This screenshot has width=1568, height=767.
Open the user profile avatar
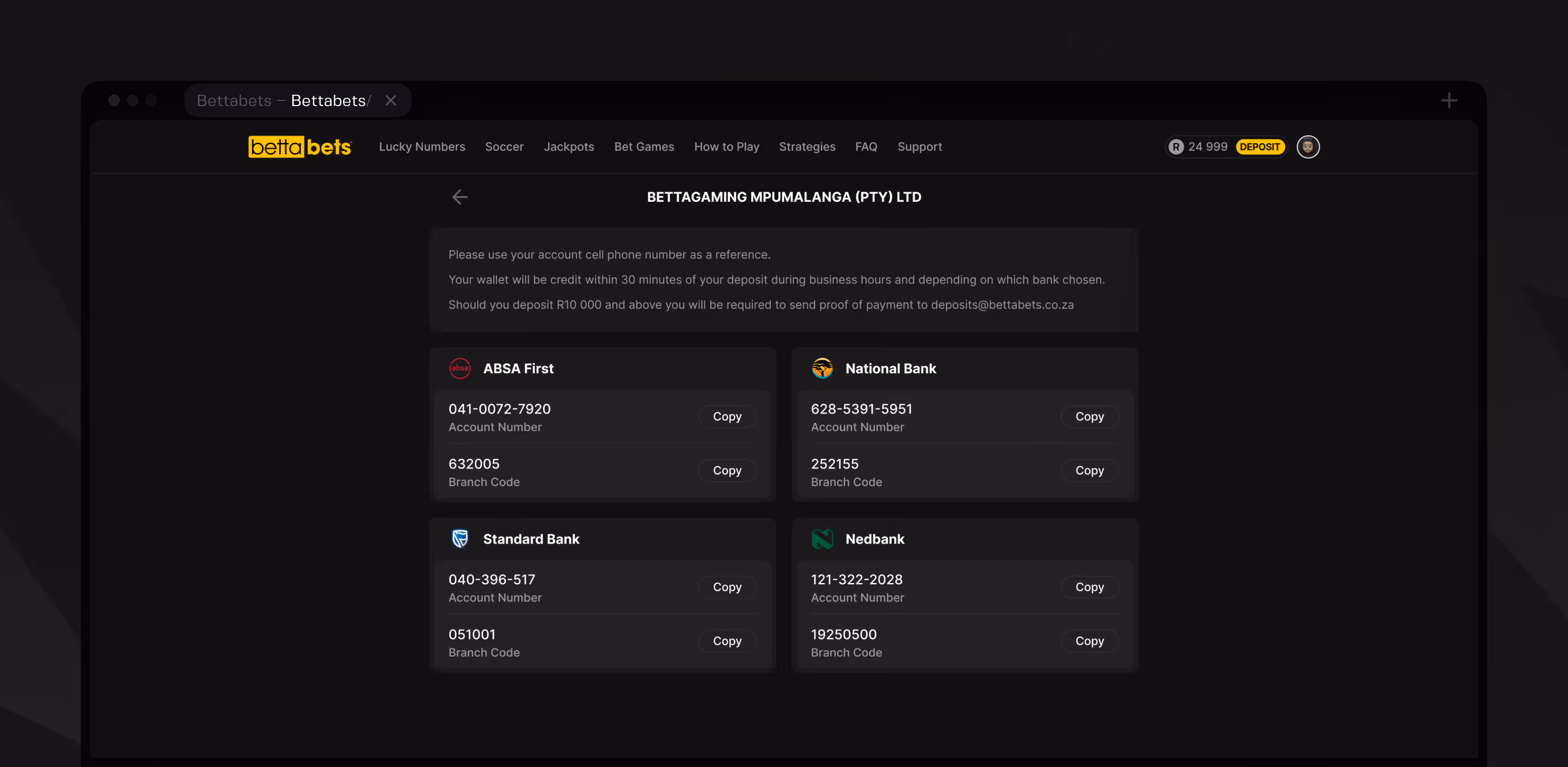pos(1307,146)
